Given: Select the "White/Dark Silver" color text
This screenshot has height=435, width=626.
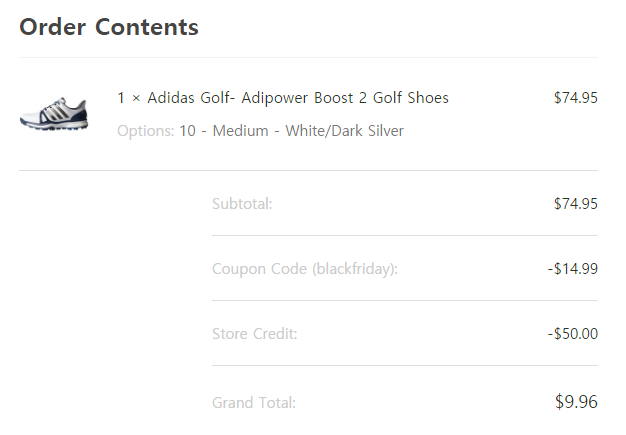Looking at the screenshot, I should pyautogui.click(x=344, y=131).
